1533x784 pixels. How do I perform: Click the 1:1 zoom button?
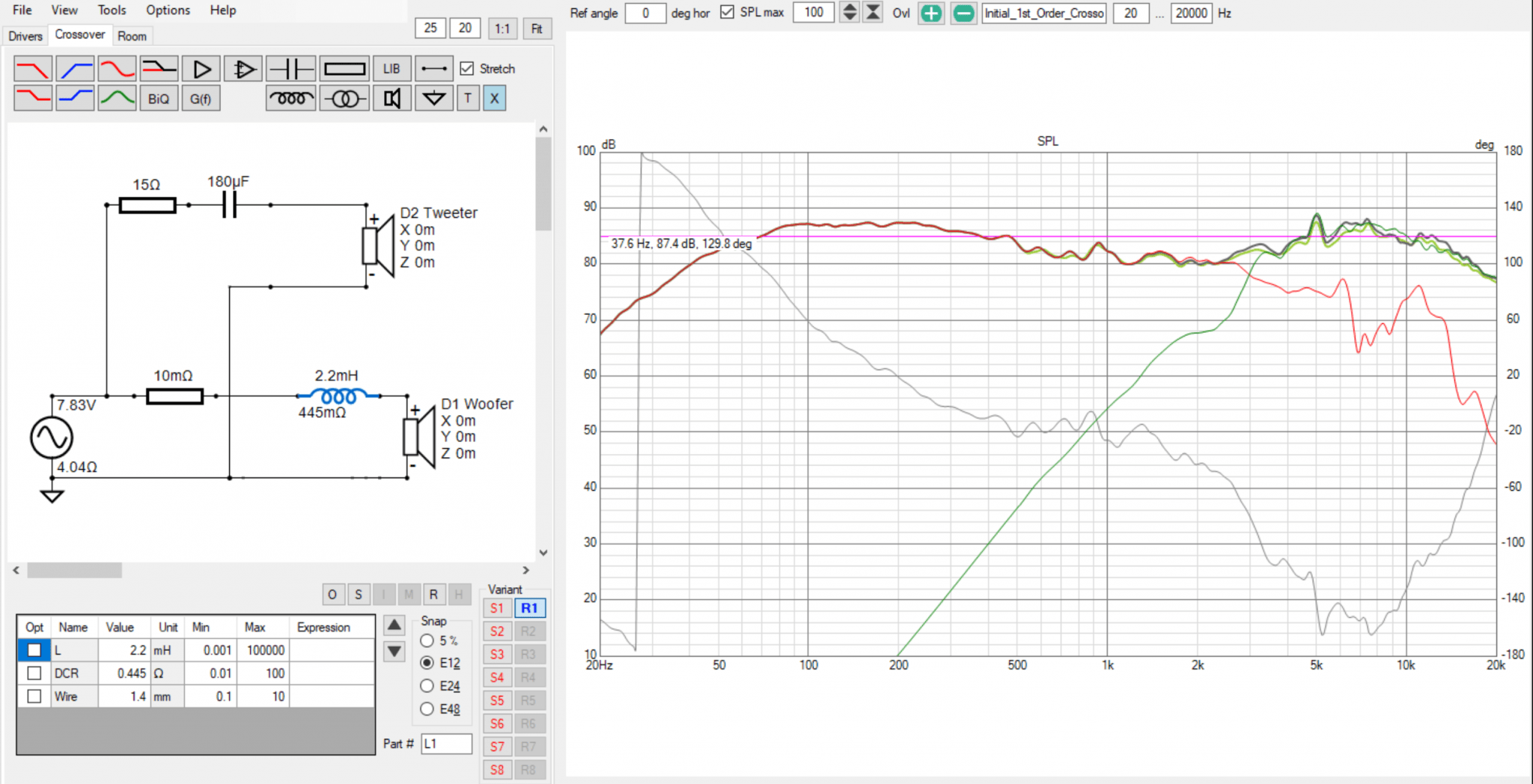coord(502,28)
